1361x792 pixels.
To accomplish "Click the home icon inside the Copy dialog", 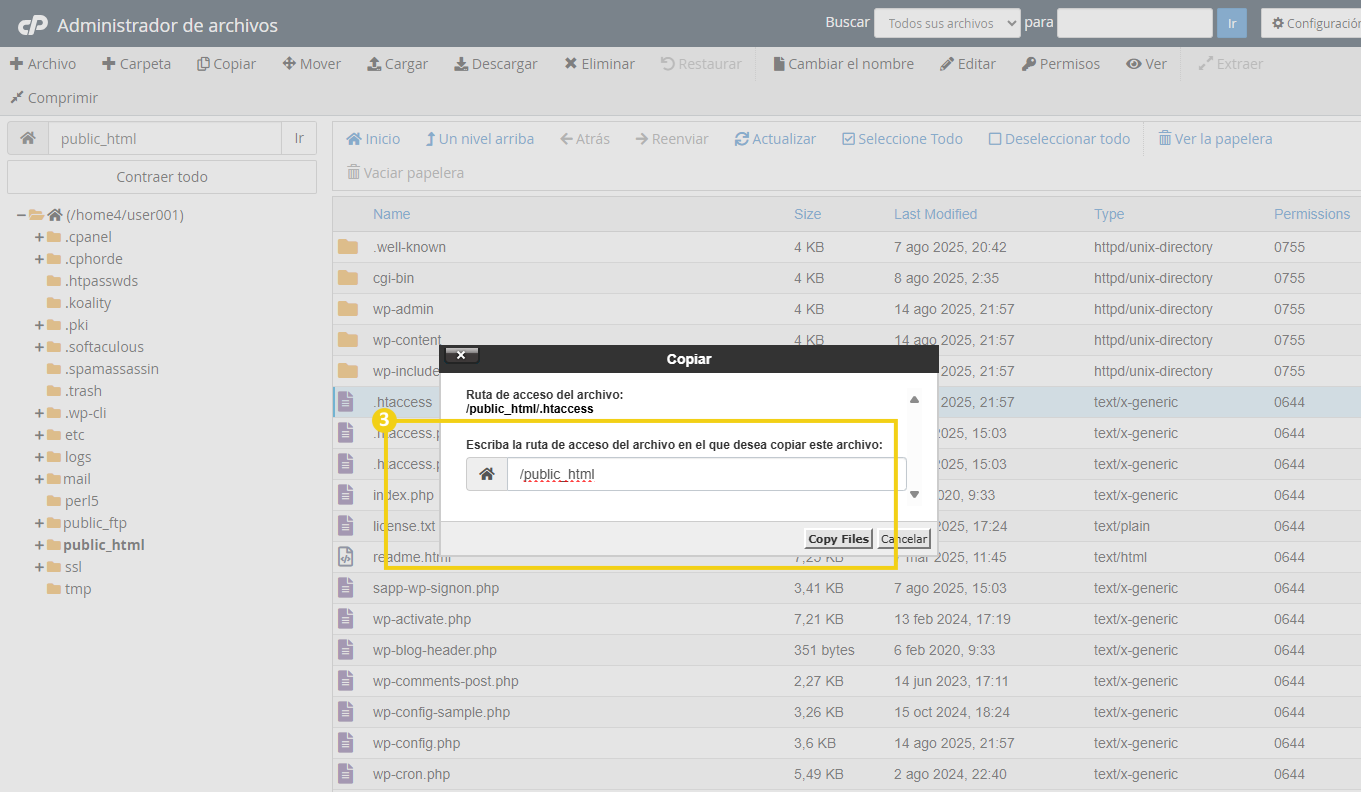I will pos(487,473).
